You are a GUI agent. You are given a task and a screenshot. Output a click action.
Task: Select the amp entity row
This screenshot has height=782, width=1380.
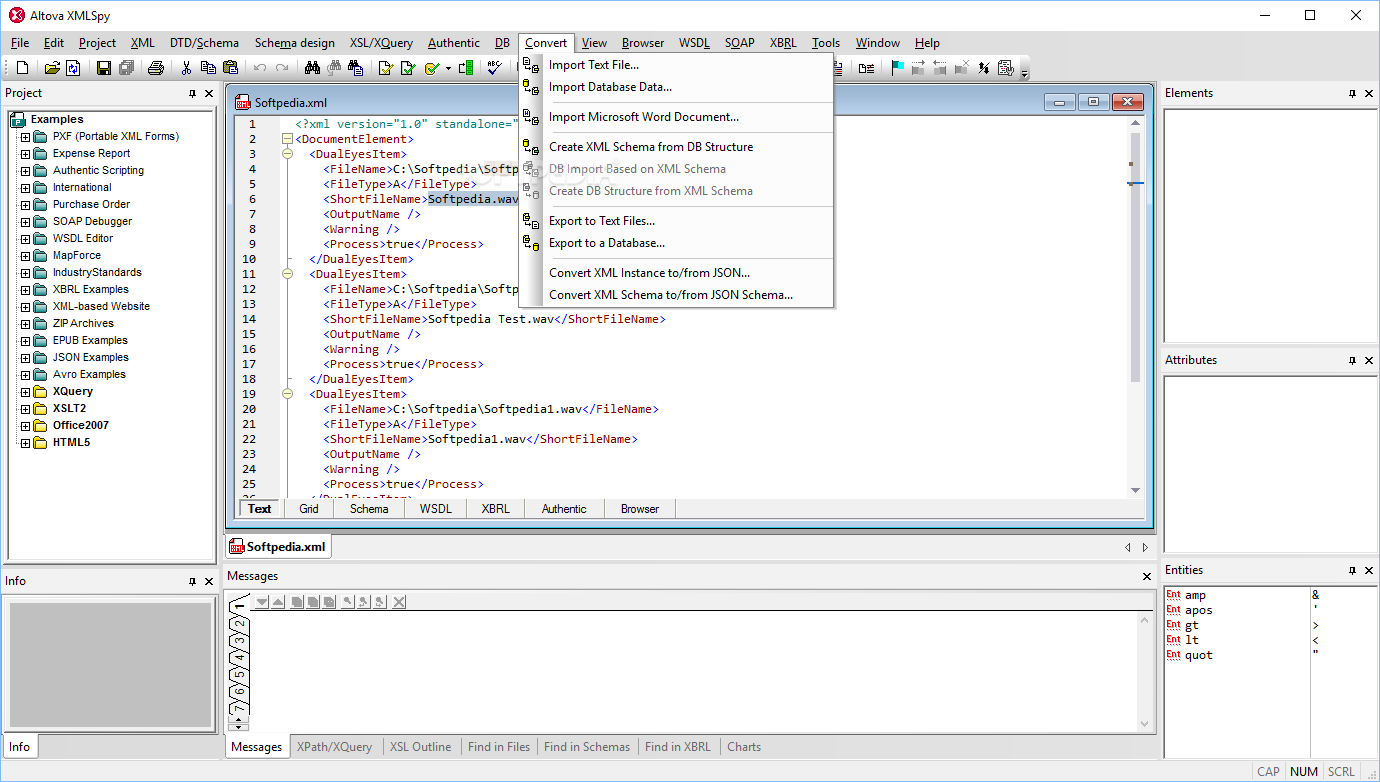coord(1238,595)
